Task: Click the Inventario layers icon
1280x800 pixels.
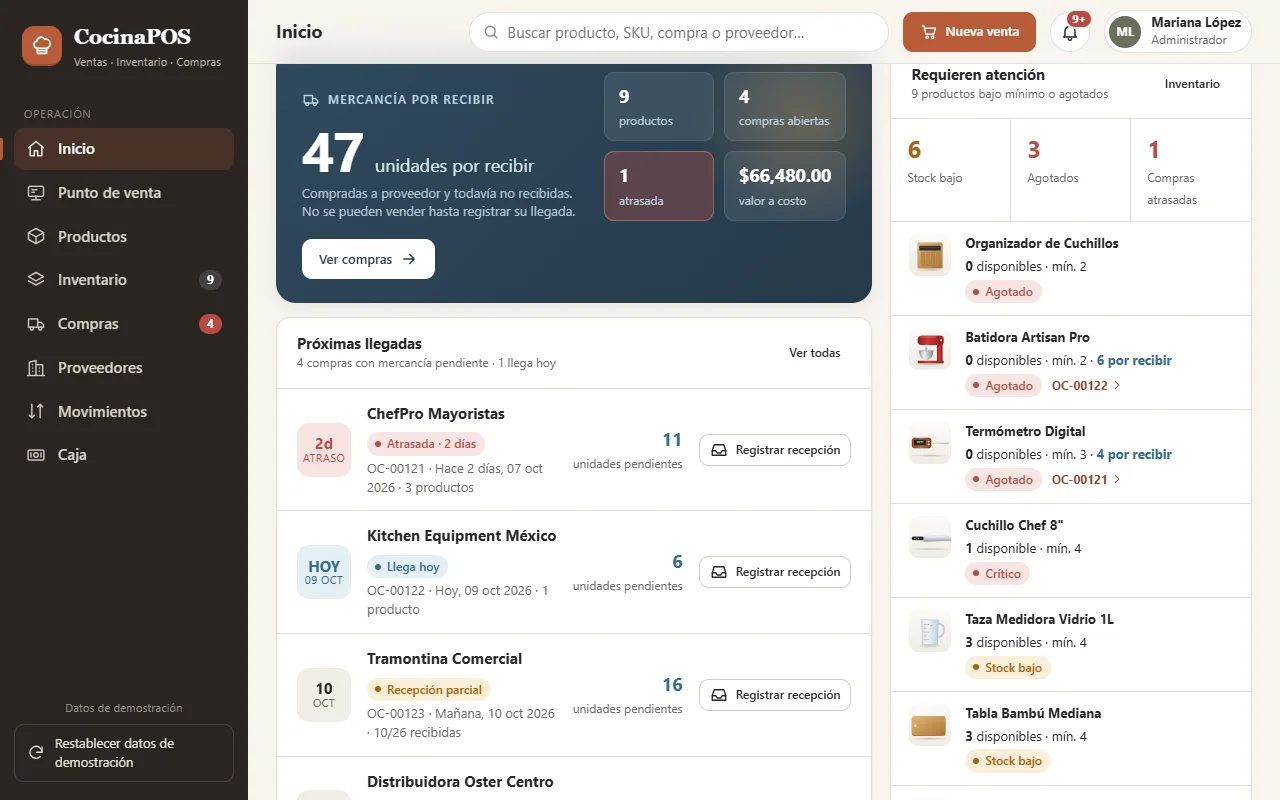Action: 36,280
